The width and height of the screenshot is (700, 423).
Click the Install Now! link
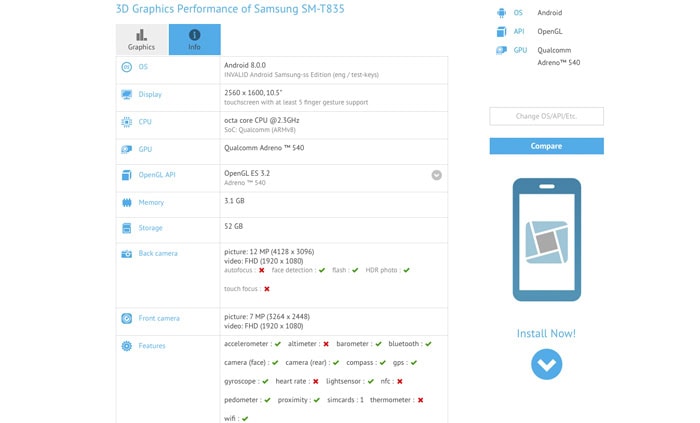[546, 333]
